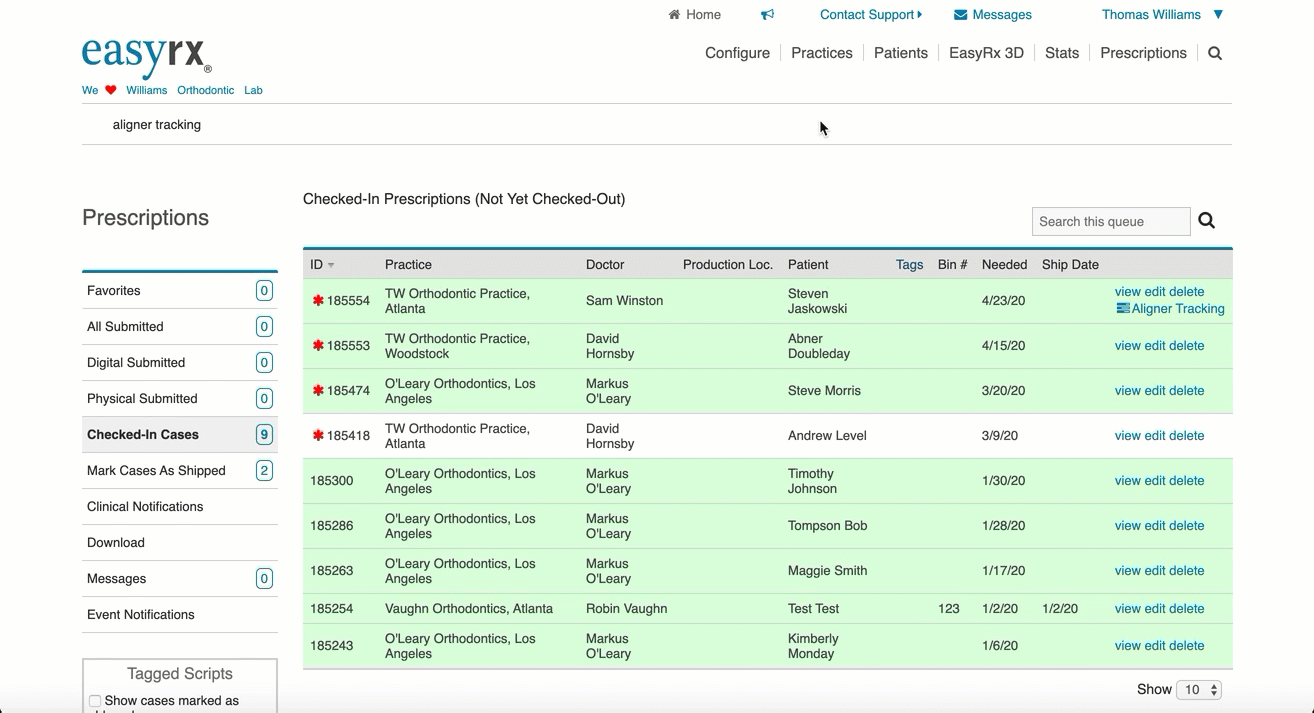Click edit for prescription 185474

point(1154,391)
